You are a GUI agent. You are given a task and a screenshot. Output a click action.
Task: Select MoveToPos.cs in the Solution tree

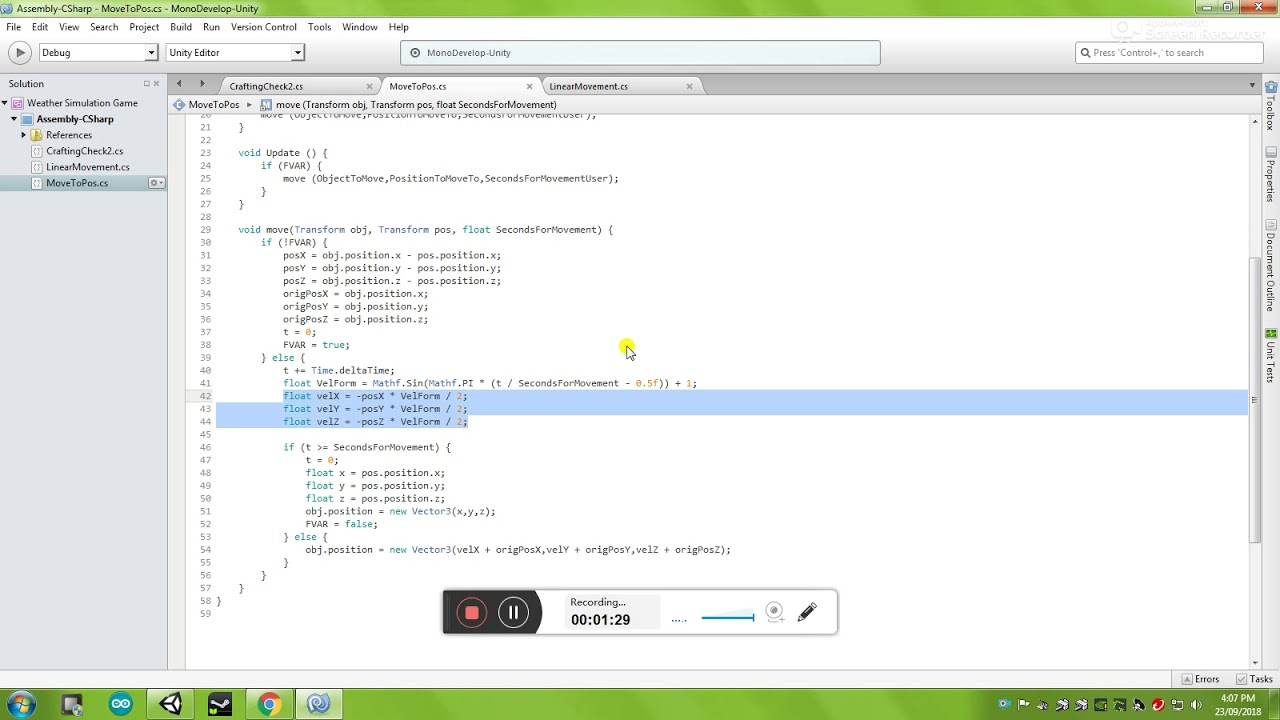tap(76, 183)
